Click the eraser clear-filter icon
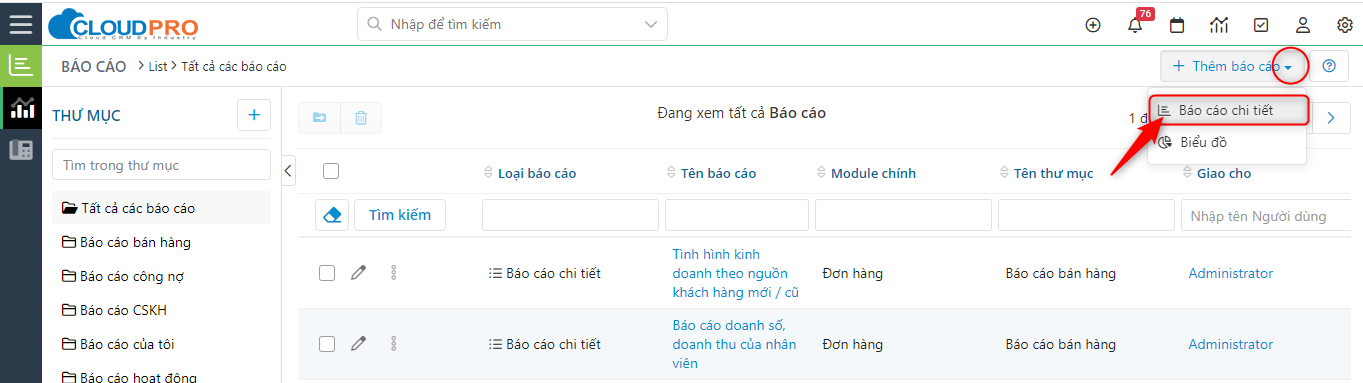This screenshot has width=1363, height=383. click(332, 214)
